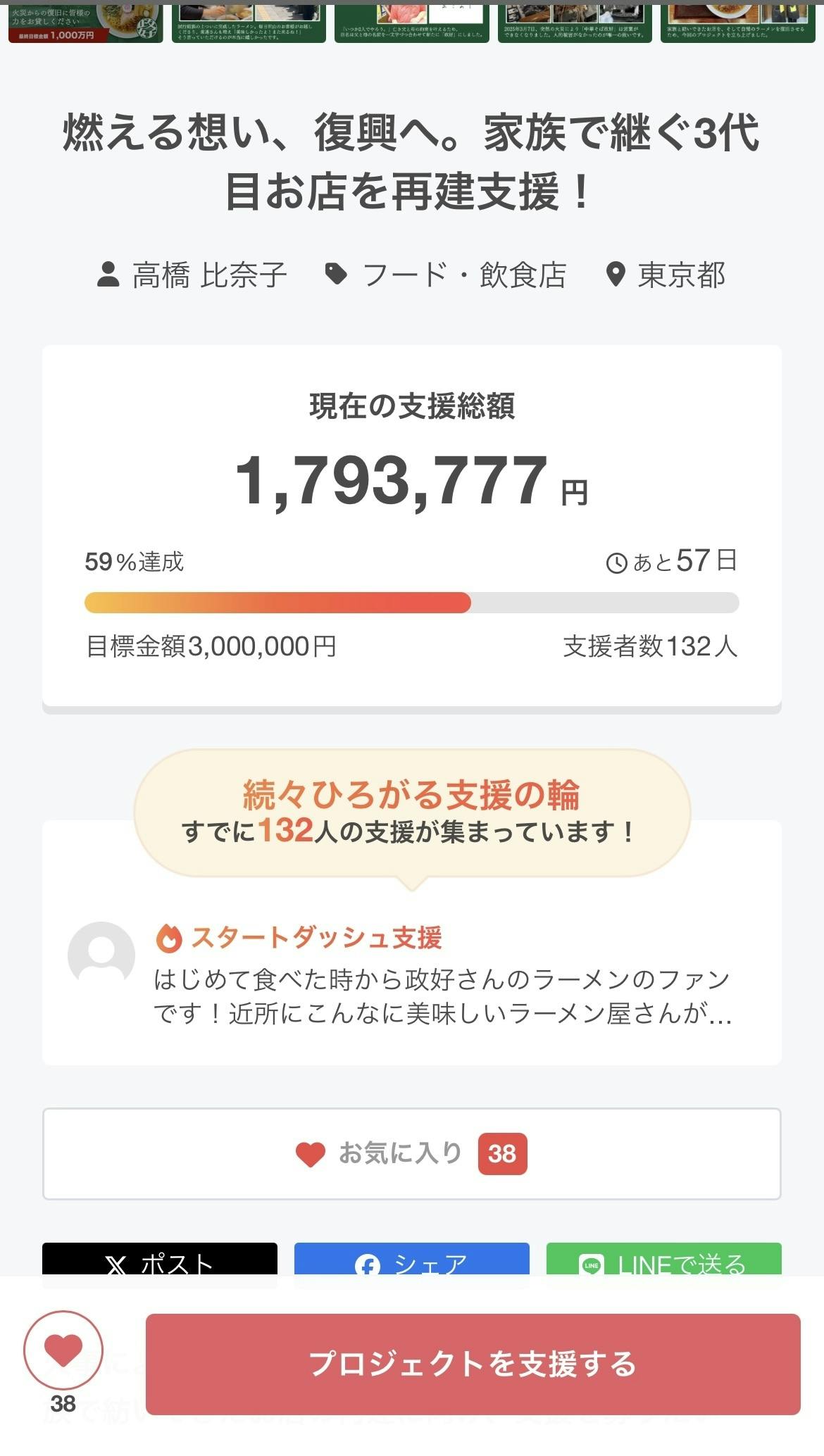
Task: Click the location pin beside 東京都
Action: [x=616, y=275]
